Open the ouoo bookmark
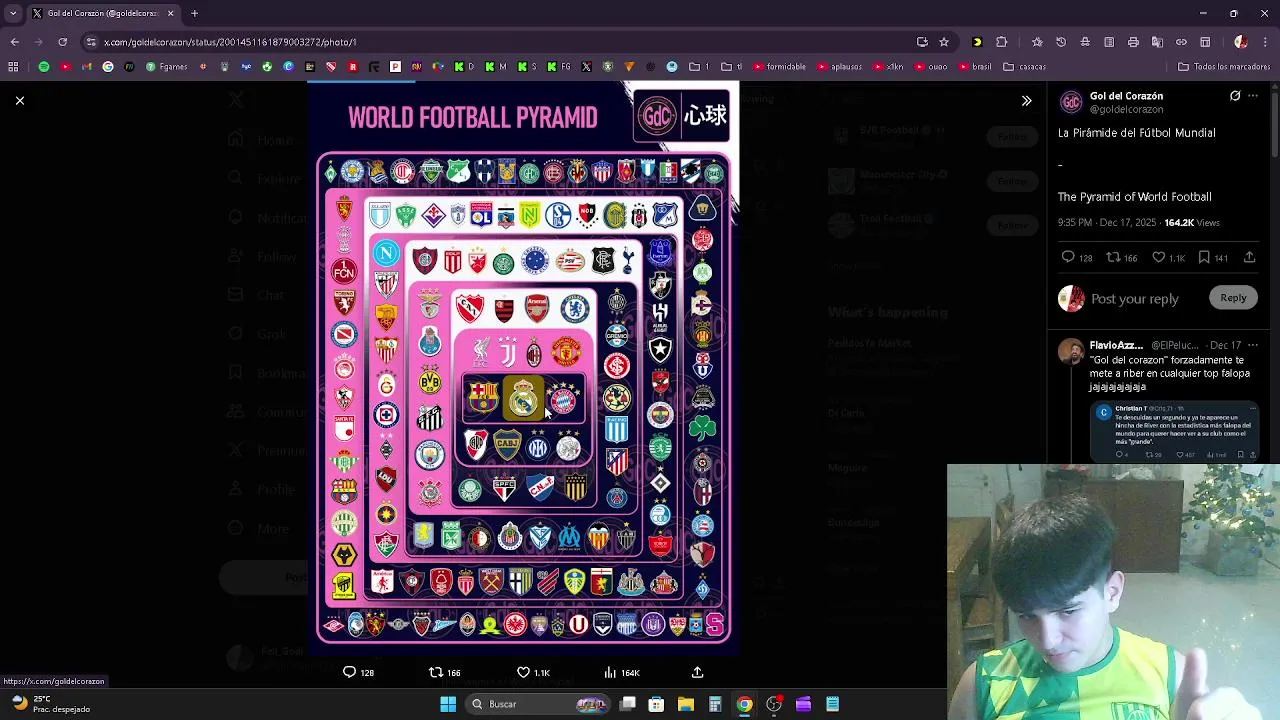Image resolution: width=1280 pixels, height=720 pixels. coord(931,67)
